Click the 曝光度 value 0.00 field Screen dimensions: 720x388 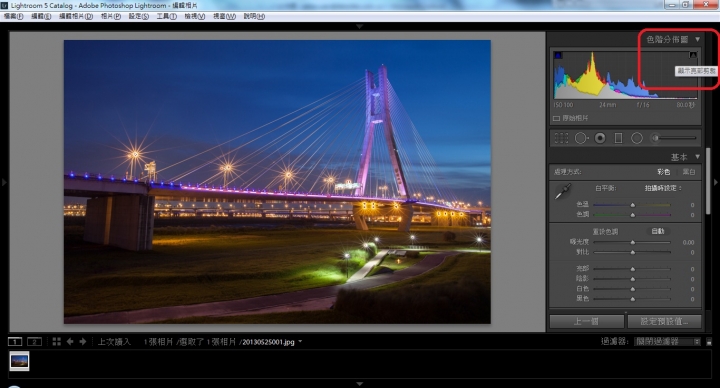tap(688, 242)
